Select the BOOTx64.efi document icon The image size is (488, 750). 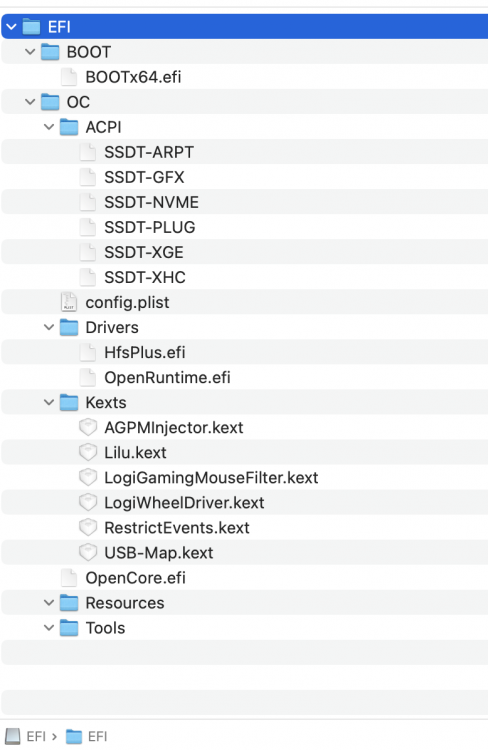pyautogui.click(x=69, y=77)
